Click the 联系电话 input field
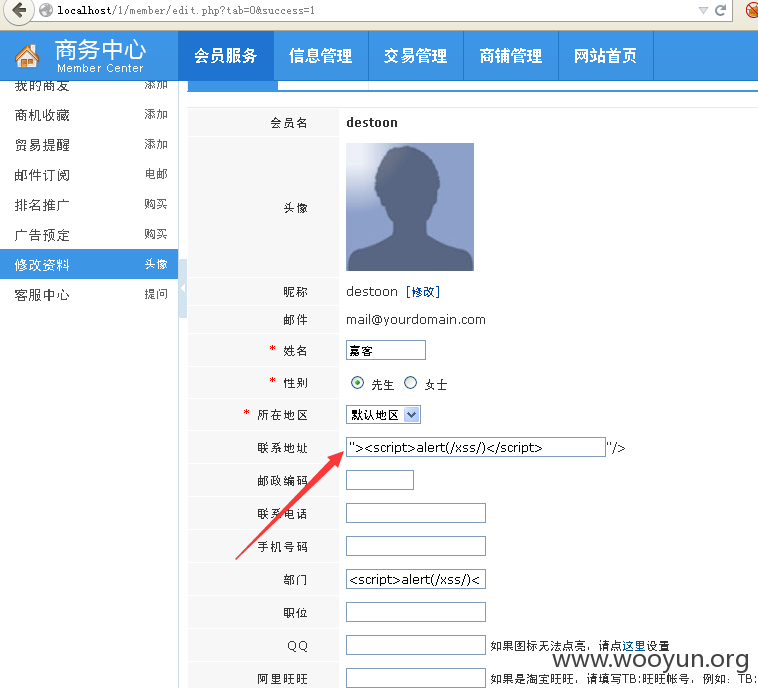The height and width of the screenshot is (688, 758). pos(416,513)
